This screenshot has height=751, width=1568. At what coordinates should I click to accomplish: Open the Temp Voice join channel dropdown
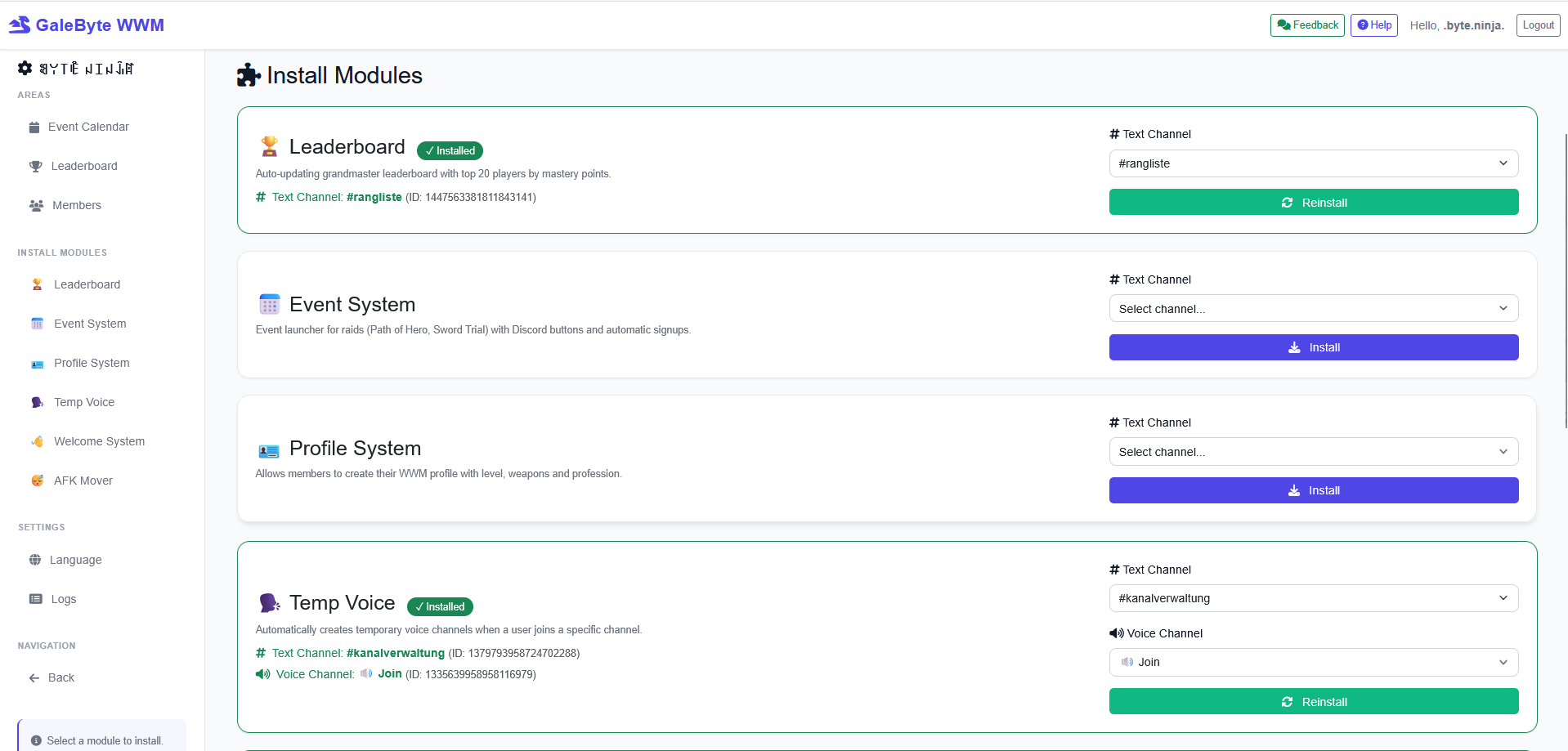[1313, 662]
